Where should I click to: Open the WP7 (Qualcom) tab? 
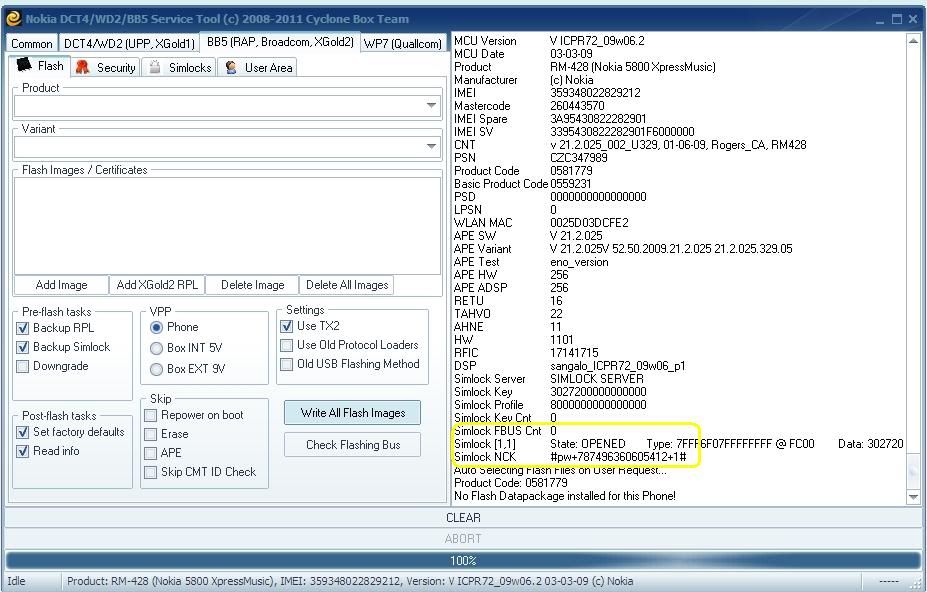coord(402,43)
